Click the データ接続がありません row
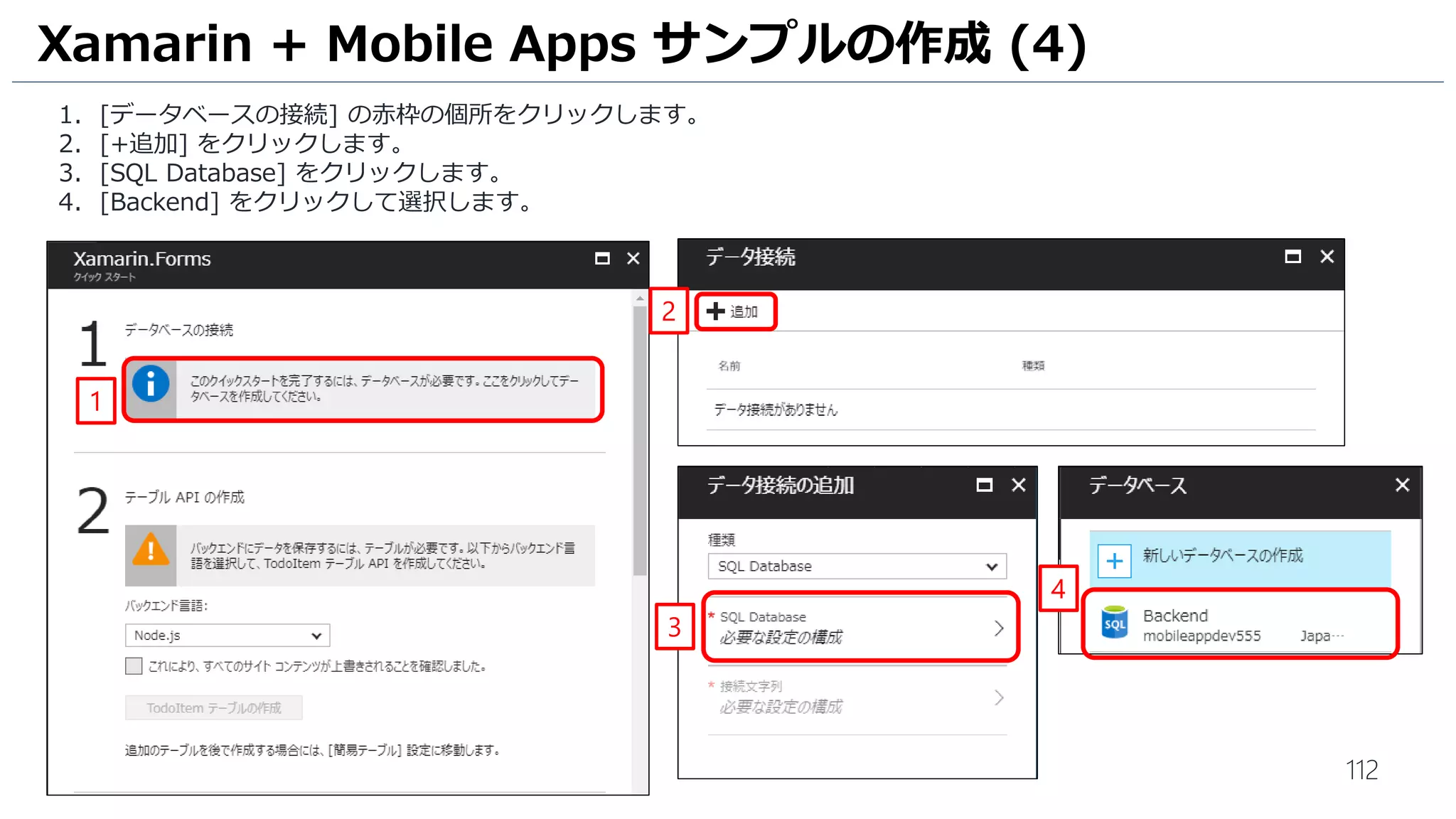This screenshot has height=819, width=1456. click(1011, 409)
